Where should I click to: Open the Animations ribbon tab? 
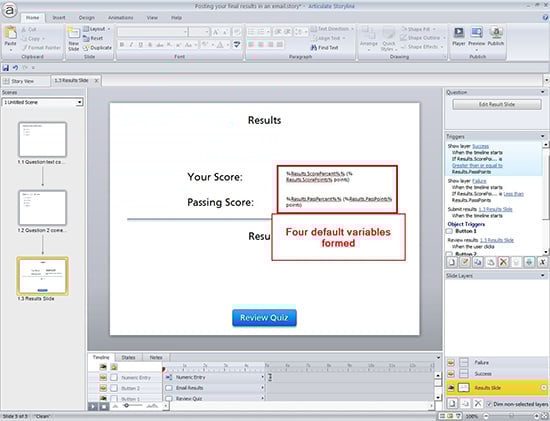coord(120,18)
